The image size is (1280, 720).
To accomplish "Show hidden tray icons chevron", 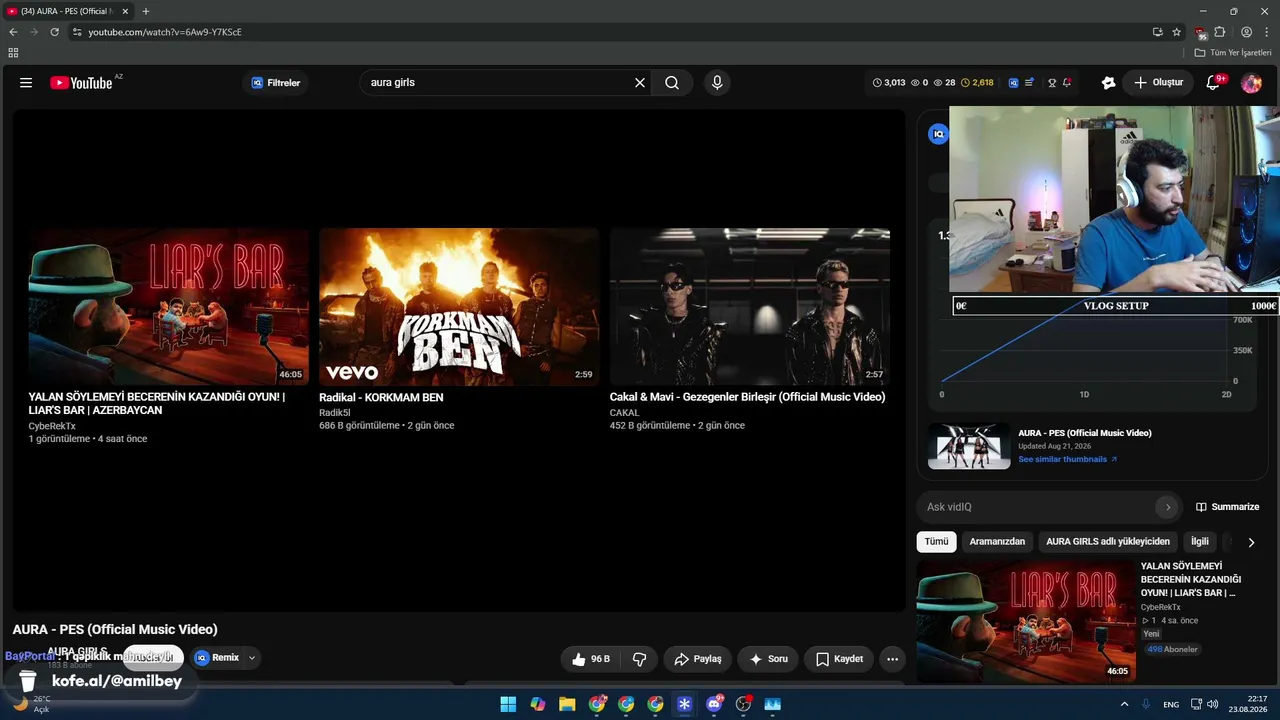I will click(1124, 704).
